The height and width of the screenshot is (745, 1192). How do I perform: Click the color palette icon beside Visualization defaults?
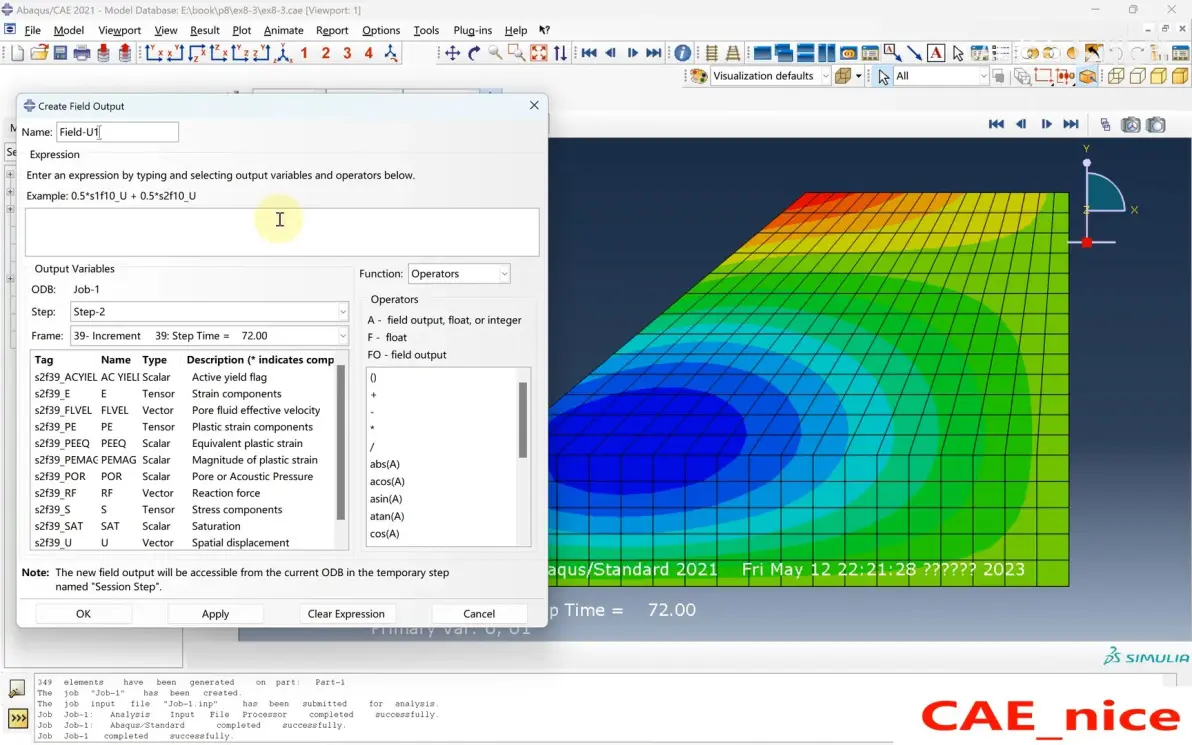698,76
